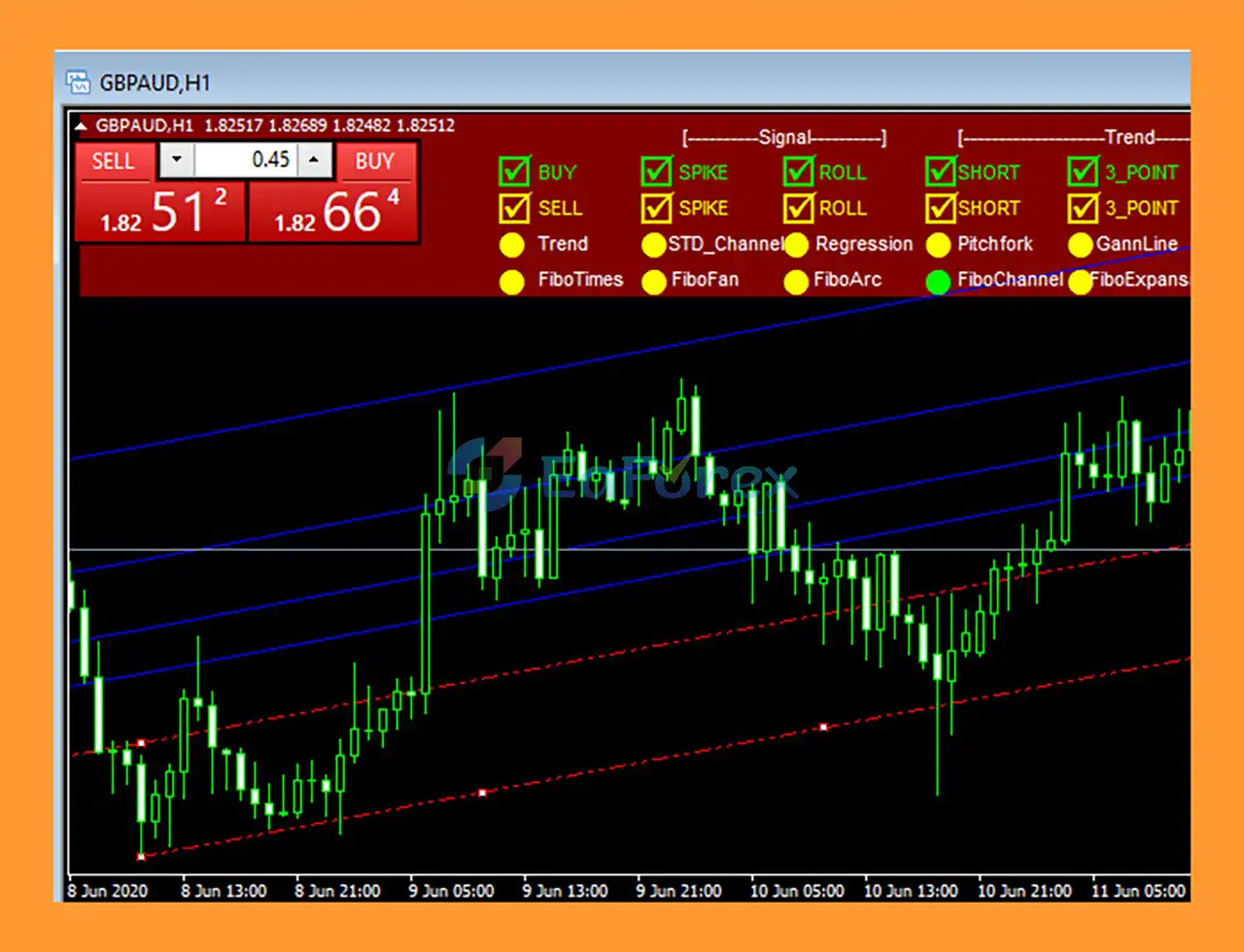The width and height of the screenshot is (1244, 952).
Task: Click the FiboArc yellow circle
Action: tap(796, 281)
